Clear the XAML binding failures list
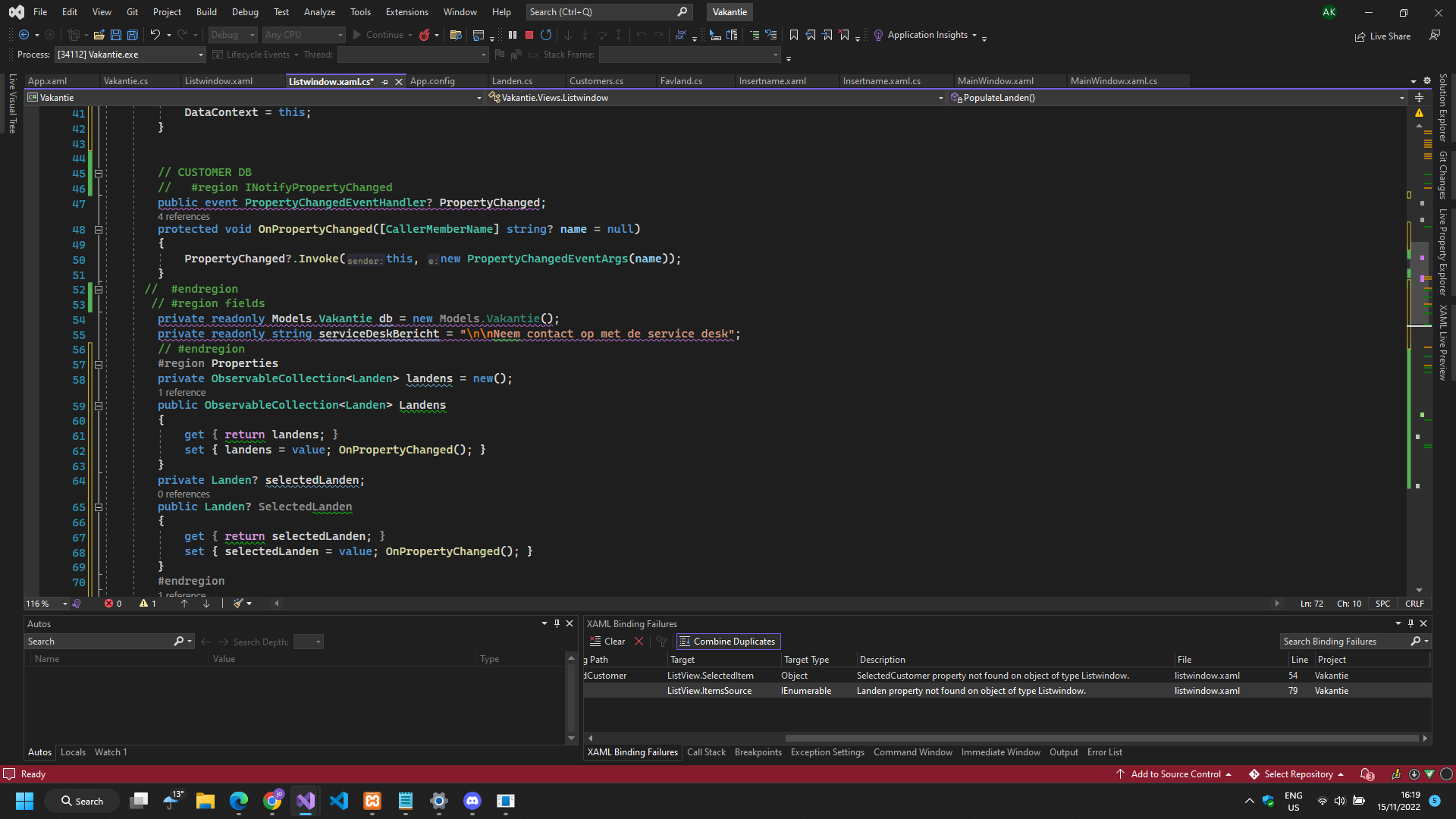Viewport: 1456px width, 819px height. (607, 641)
